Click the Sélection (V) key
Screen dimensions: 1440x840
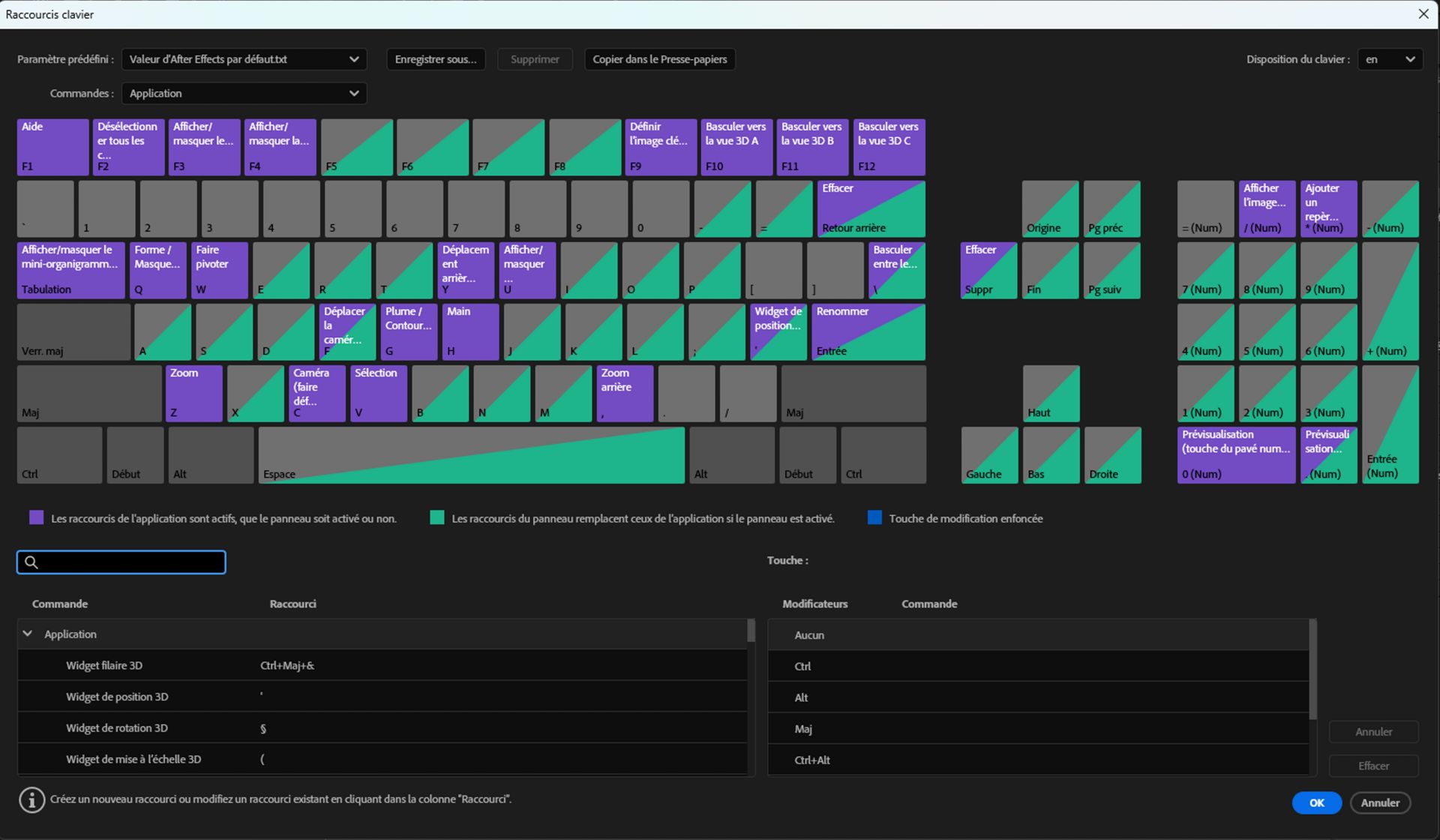click(x=378, y=393)
